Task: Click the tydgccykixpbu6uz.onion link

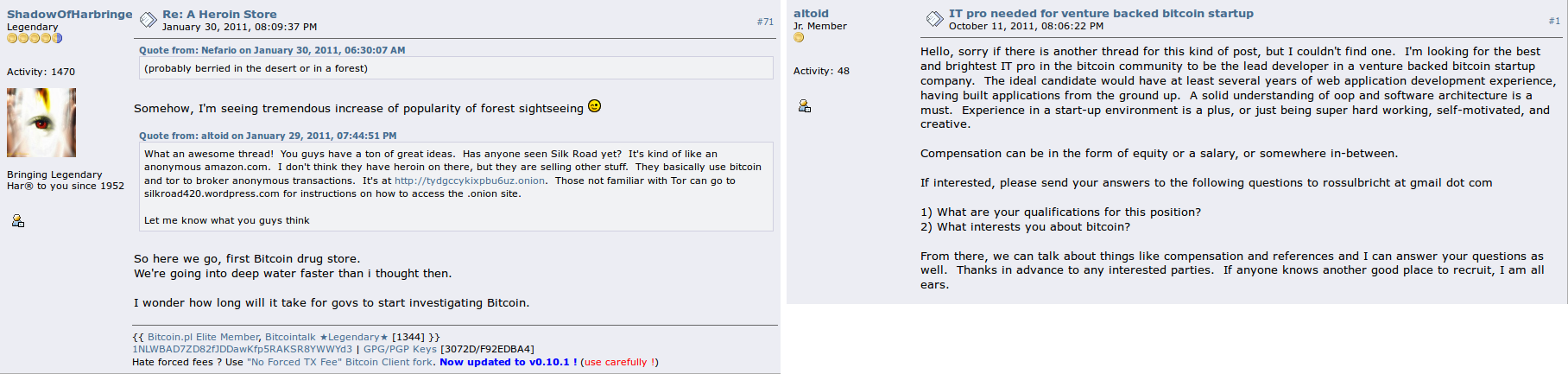Action: 470,181
